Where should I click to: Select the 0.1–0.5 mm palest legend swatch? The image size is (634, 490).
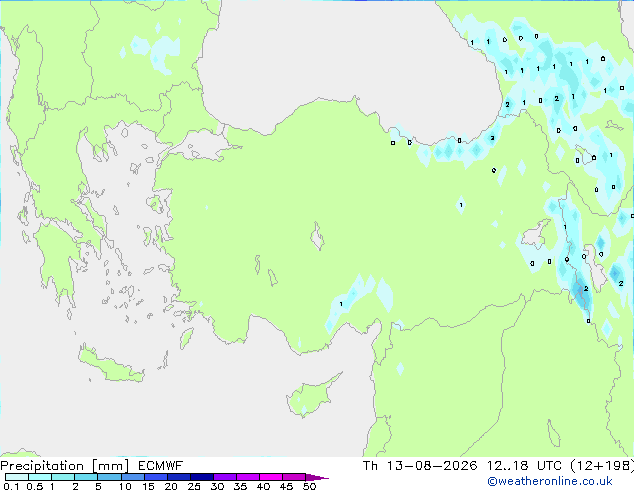click(x=17, y=477)
